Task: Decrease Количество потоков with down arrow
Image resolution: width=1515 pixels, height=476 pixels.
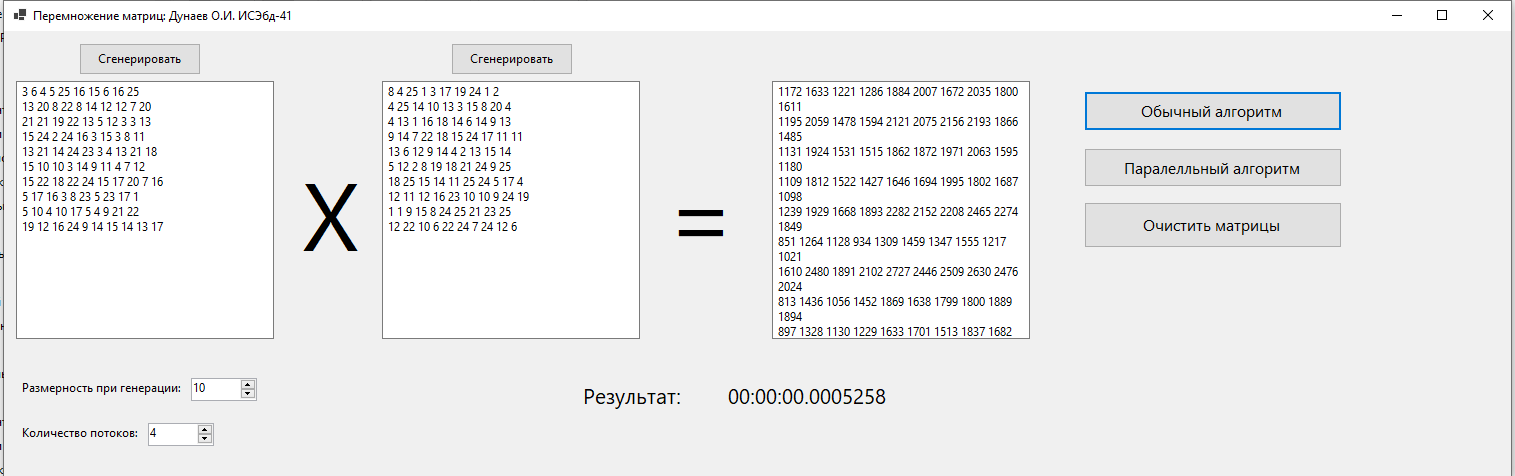Action: pos(204,439)
